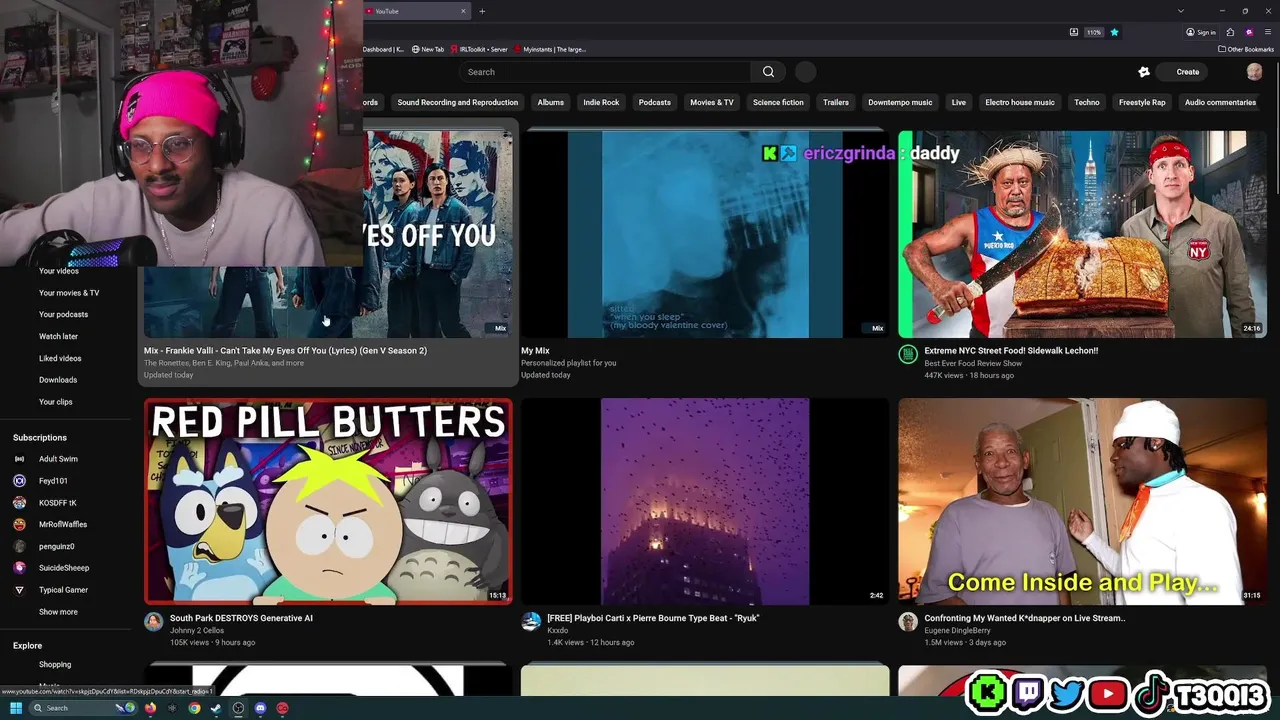Open SuicideSheeep subscription
1280x720 pixels.
[x=65, y=568]
